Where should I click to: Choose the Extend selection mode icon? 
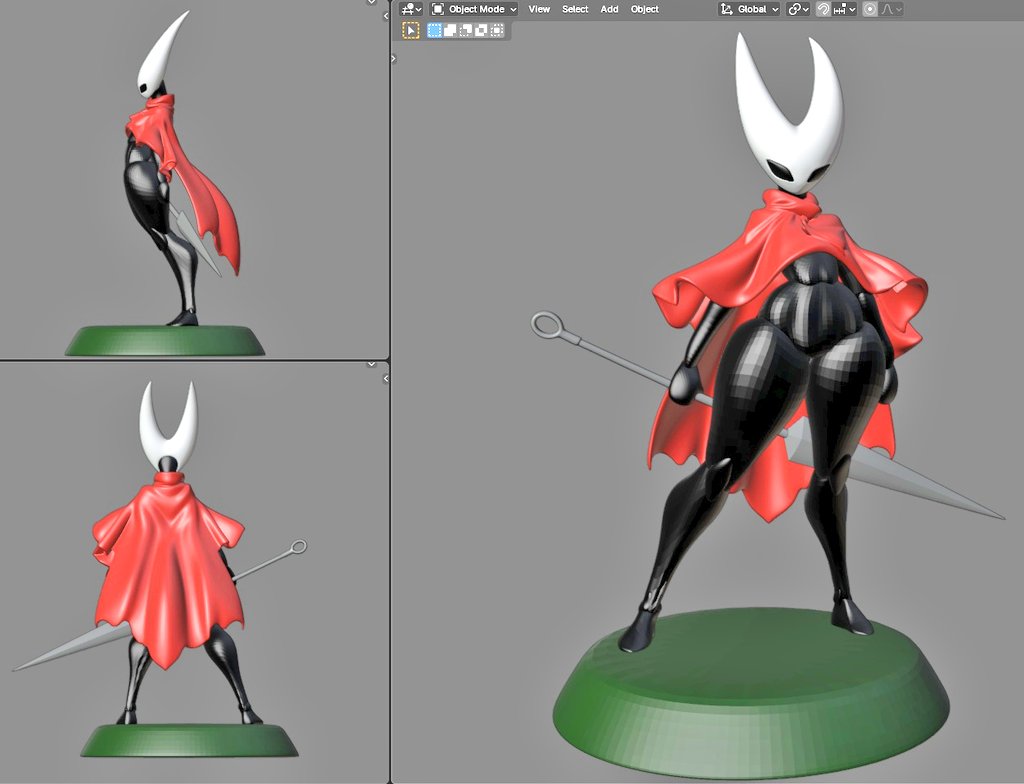[450, 30]
